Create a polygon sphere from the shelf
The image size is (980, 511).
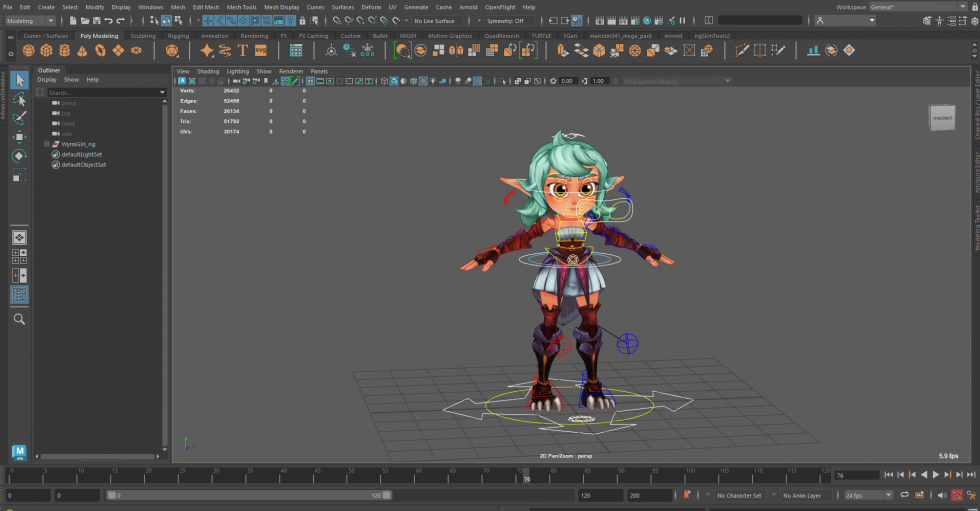click(x=29, y=50)
